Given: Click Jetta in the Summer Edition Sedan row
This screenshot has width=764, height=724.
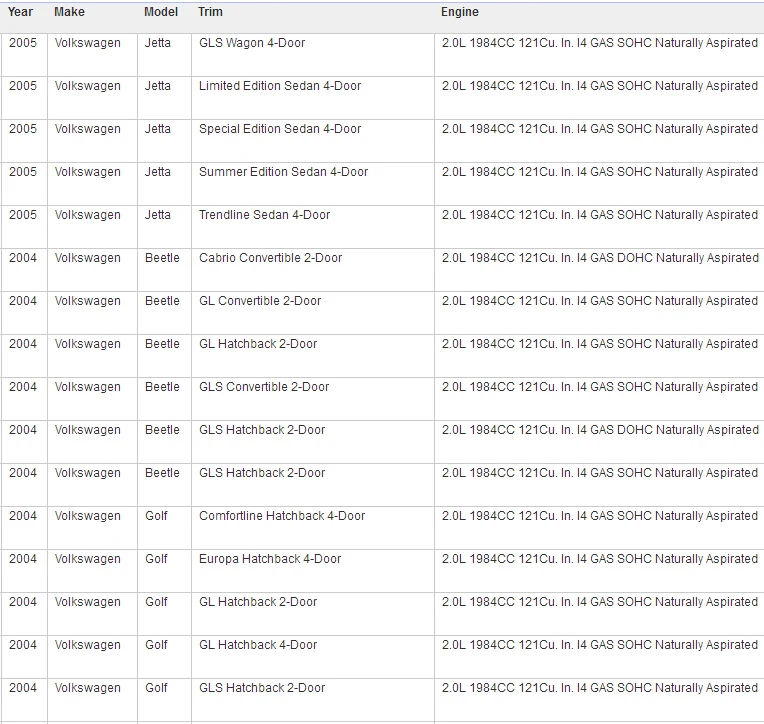Looking at the screenshot, I should pos(158,171).
